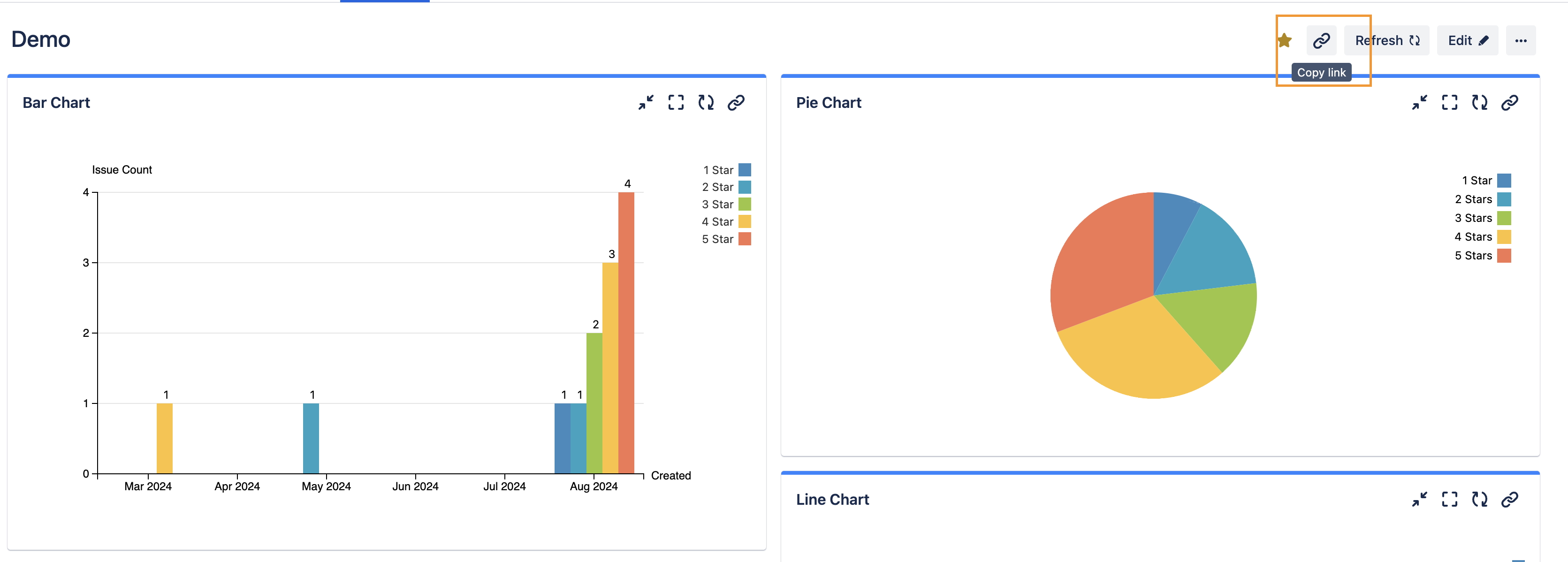
Task: Open the more options menu
Action: pyautogui.click(x=1521, y=40)
